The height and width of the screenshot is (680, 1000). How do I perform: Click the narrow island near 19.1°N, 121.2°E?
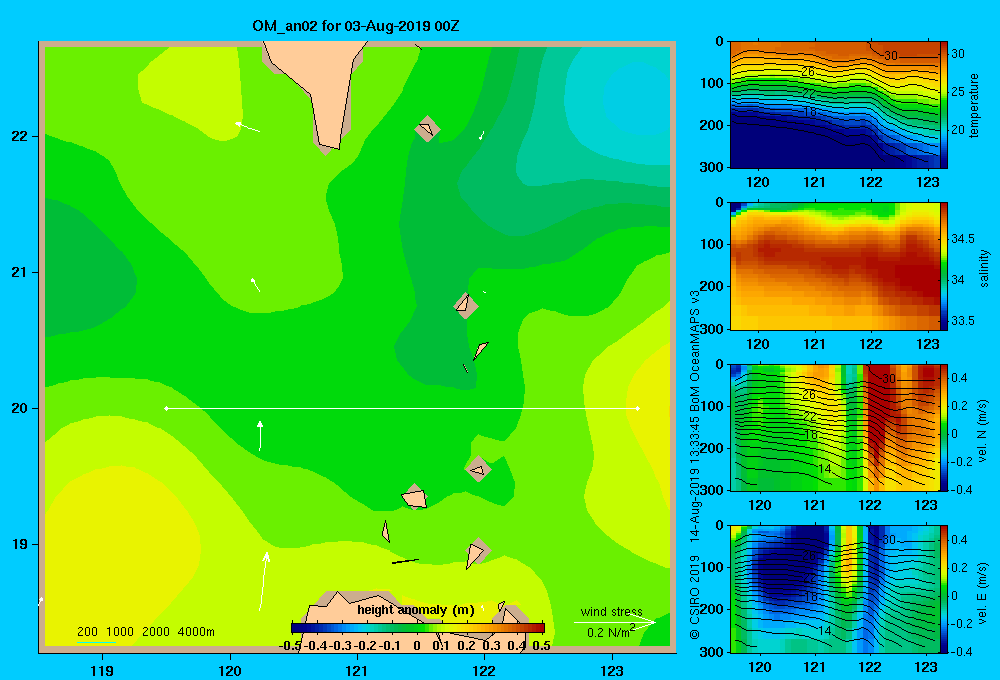tap(385, 531)
